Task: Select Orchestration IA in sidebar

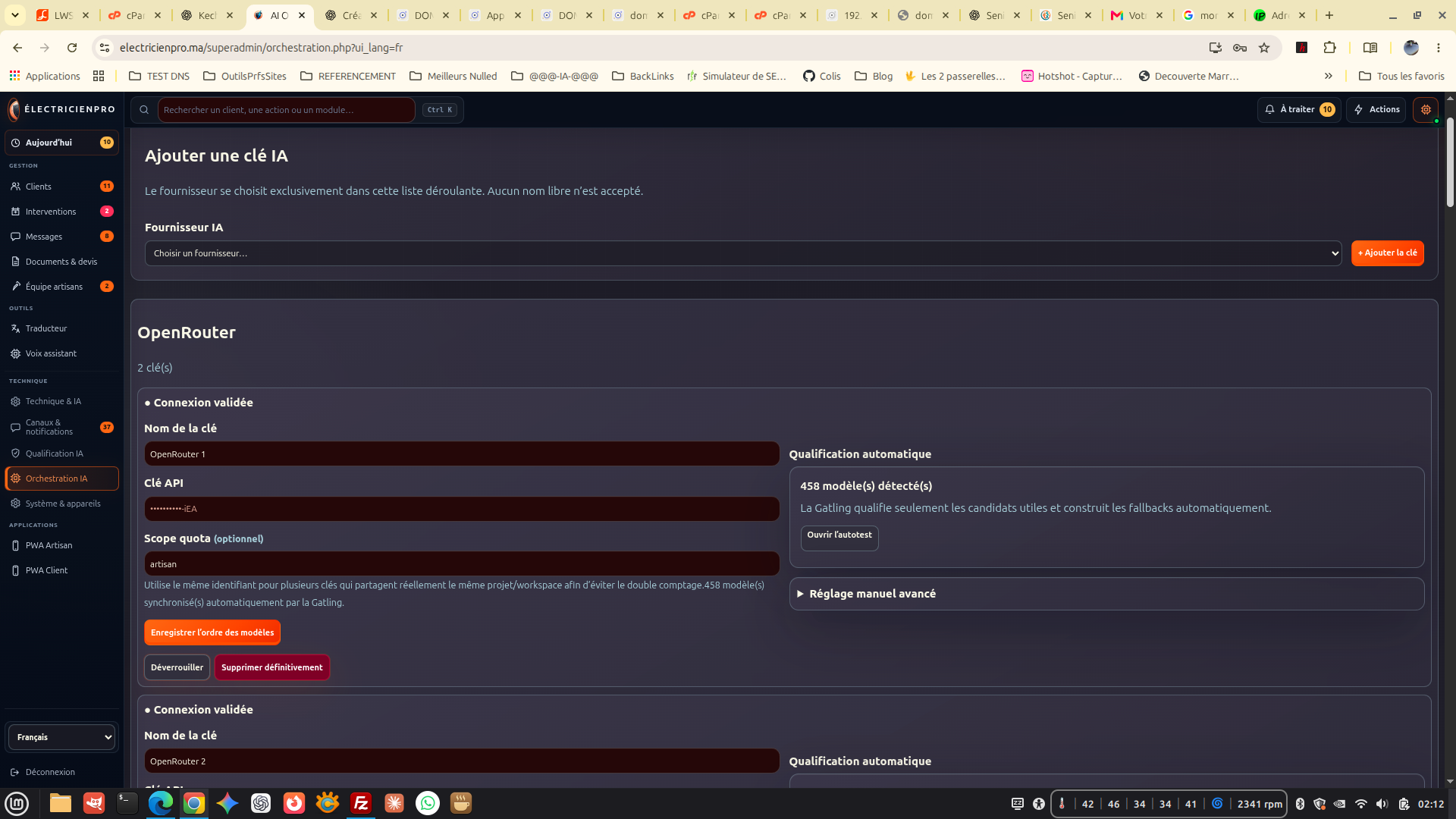Action: [x=61, y=479]
